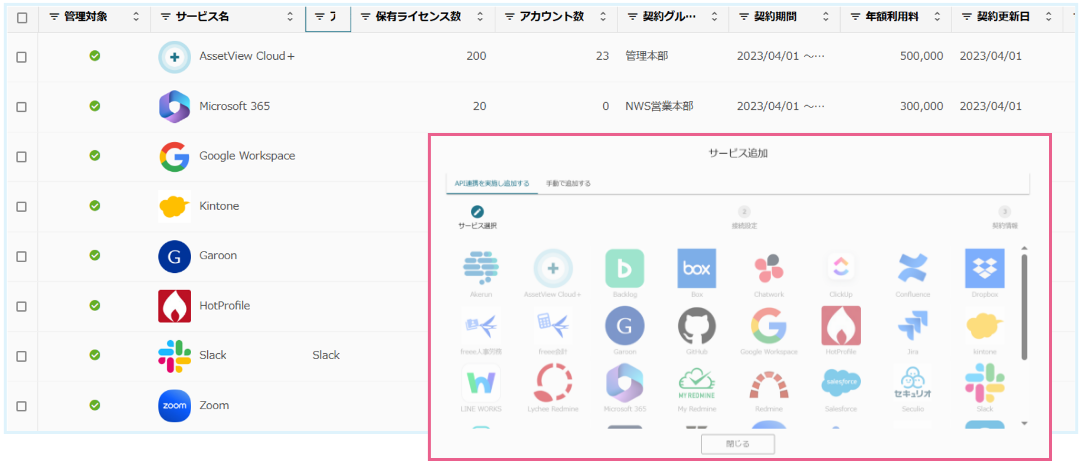Click the 閉じる button

click(738, 445)
